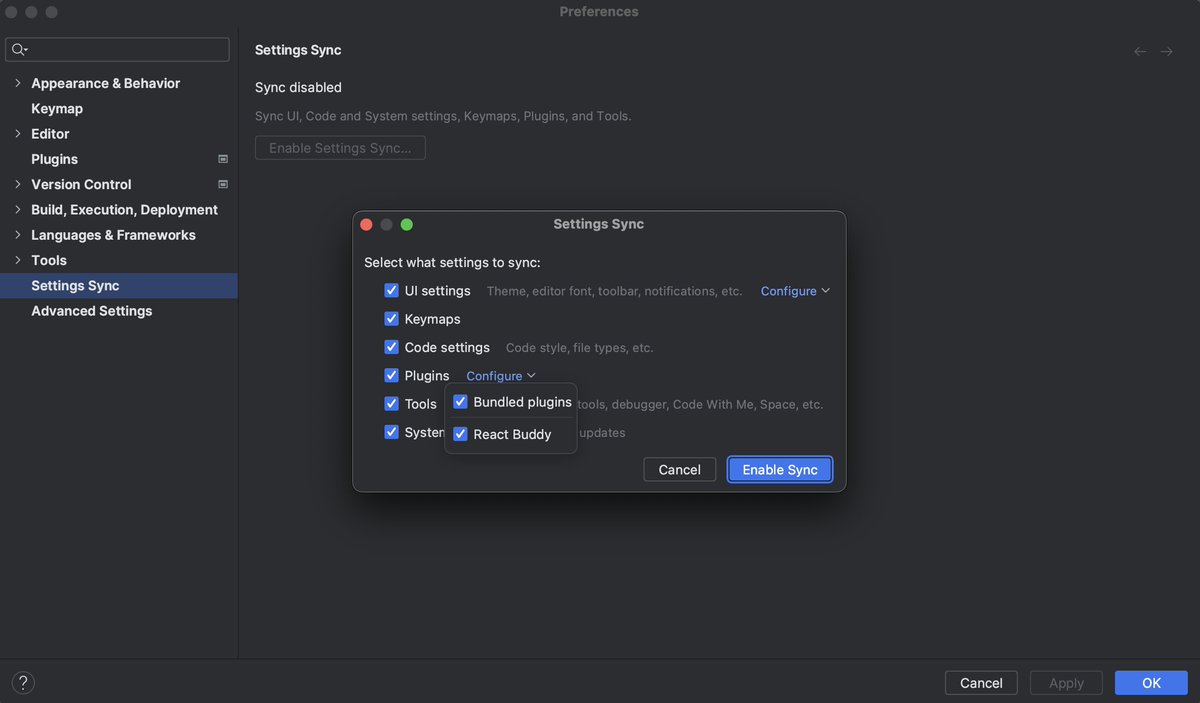
Task: Click the back navigation arrow
Action: 1139,50
